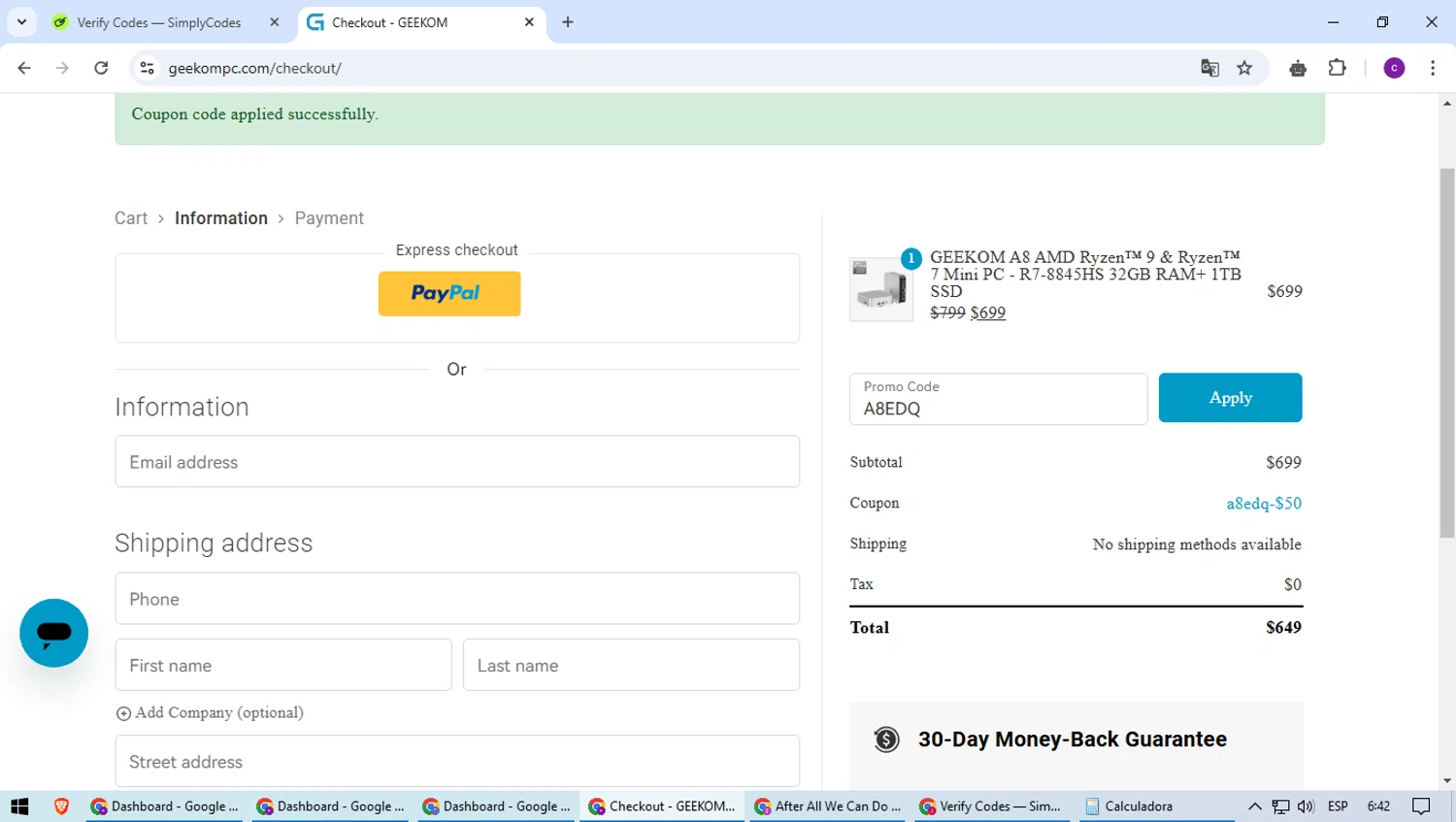The width and height of the screenshot is (1456, 822).
Task: Close the Checkout - GEEKOM tab
Action: [529, 22]
